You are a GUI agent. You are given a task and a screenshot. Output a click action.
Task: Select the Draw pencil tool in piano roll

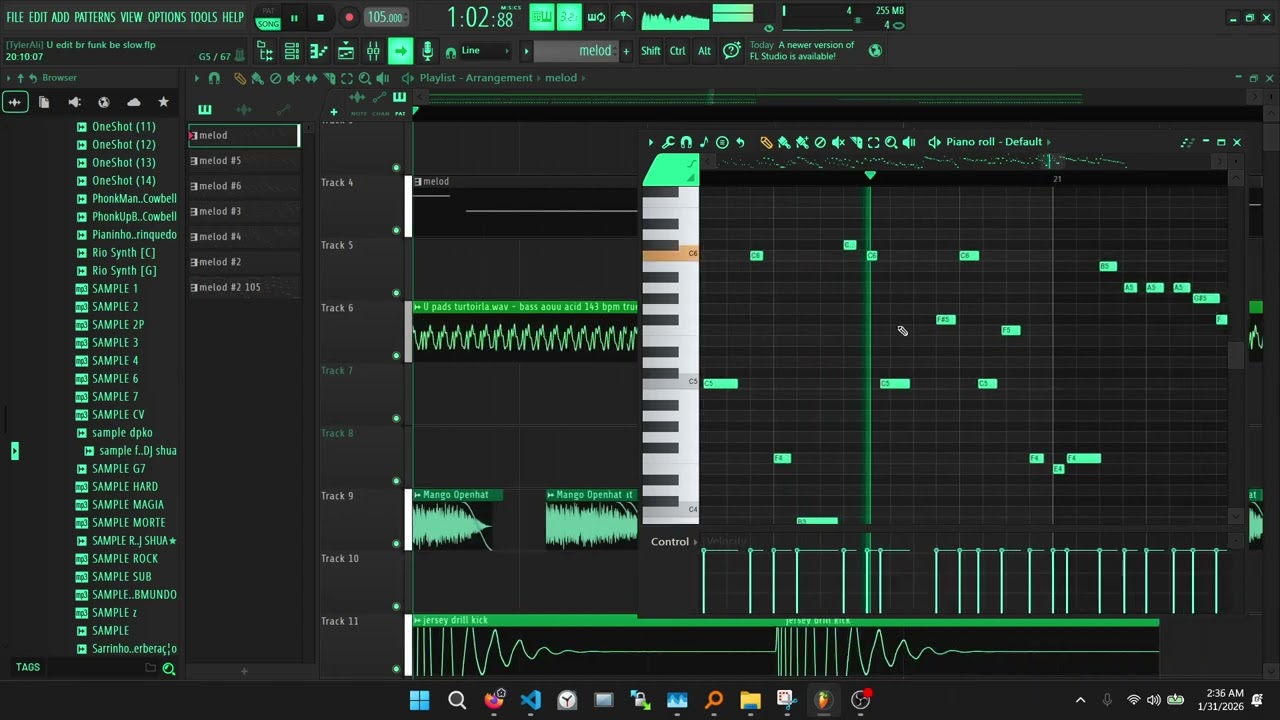766,142
